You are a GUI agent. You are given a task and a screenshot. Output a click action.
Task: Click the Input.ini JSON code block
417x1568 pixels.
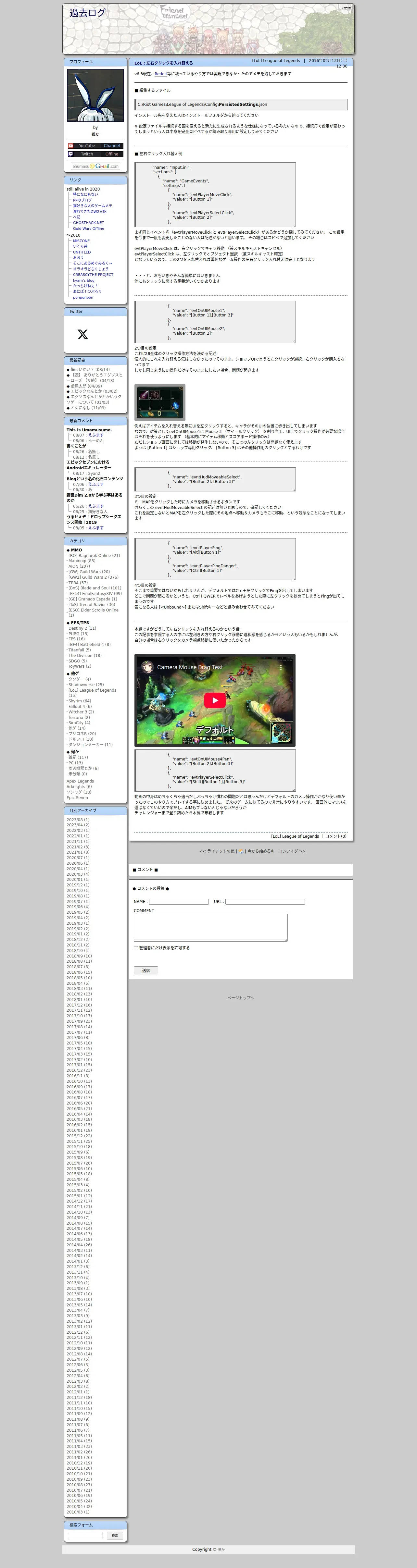click(x=215, y=195)
